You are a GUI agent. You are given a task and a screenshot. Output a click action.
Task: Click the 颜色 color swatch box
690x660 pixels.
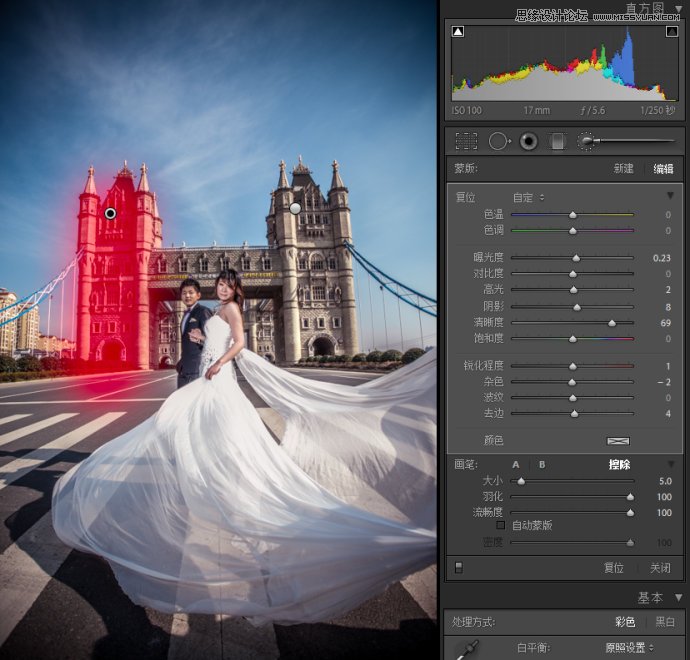coord(618,440)
